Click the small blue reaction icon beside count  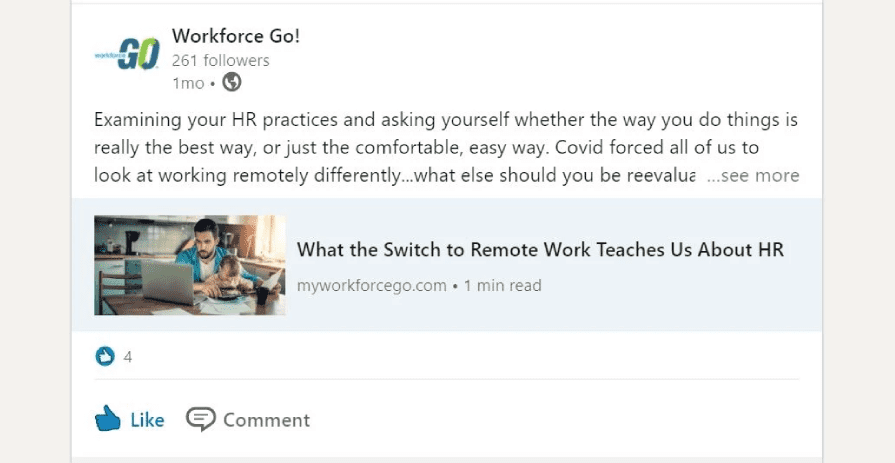coord(104,356)
